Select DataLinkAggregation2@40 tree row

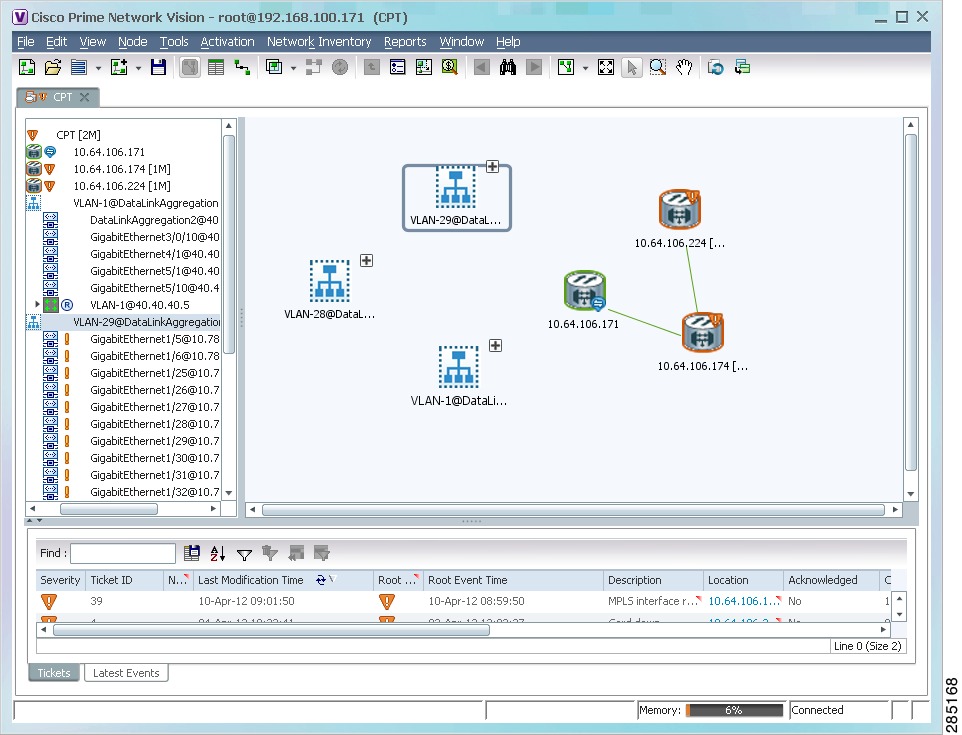[x=154, y=220]
